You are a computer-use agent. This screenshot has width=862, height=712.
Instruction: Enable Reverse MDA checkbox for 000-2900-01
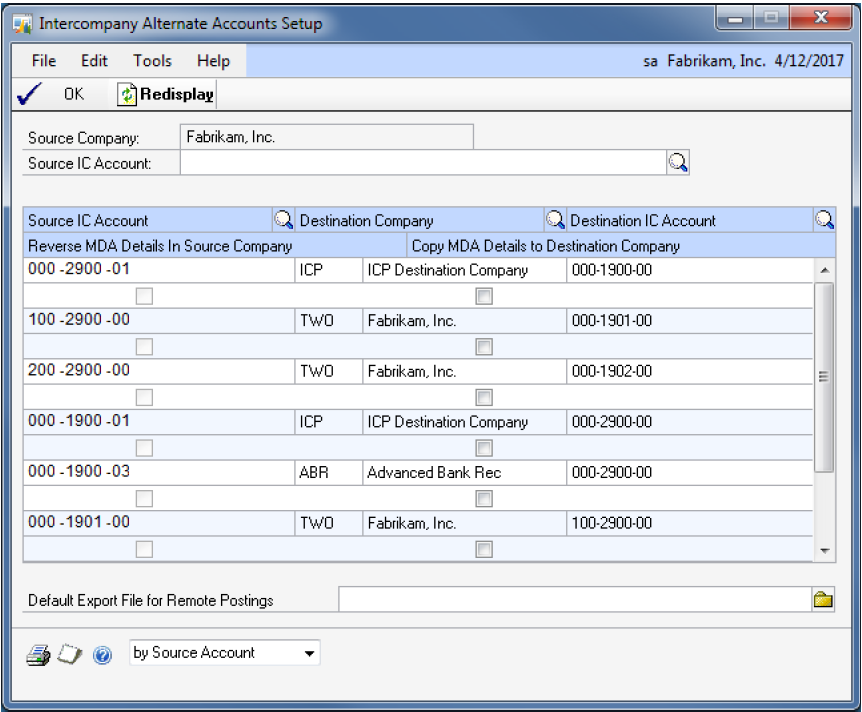click(x=145, y=296)
